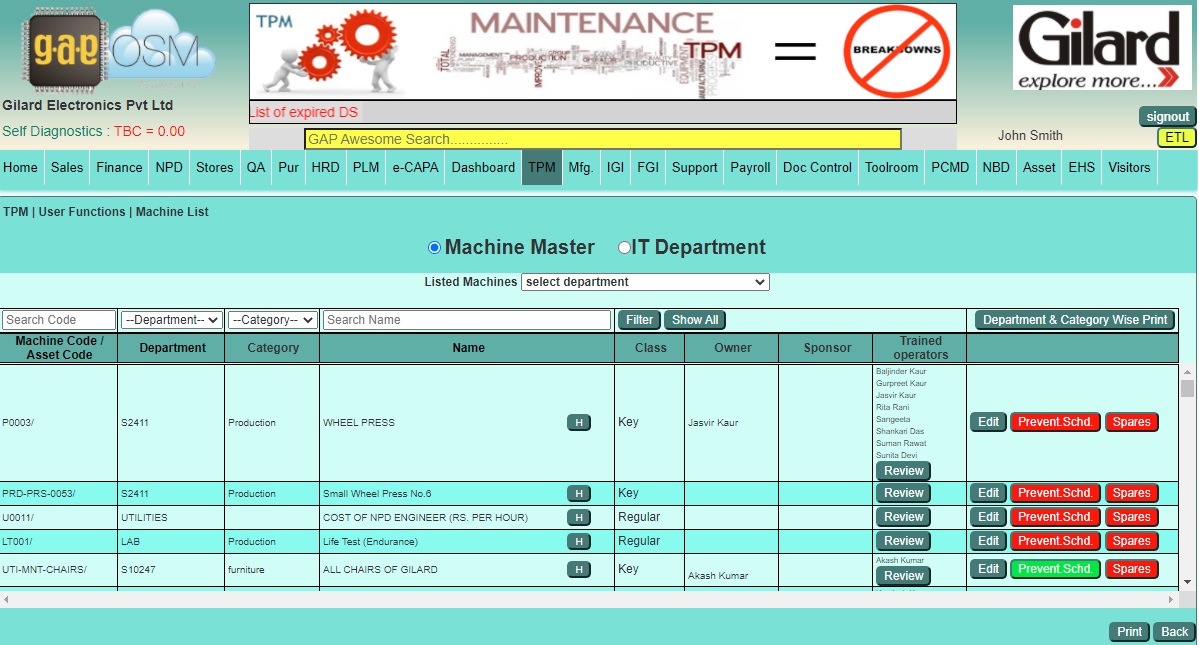Image resolution: width=1199 pixels, height=645 pixels.
Task: Click the TPM maintenance banner image
Action: (x=602, y=51)
